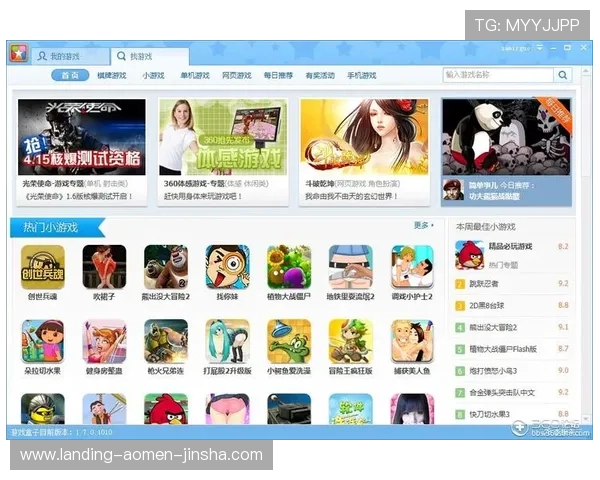Click 光荣使命-游戏专题 title link
Viewport: 600px width, 480px height.
coord(53,184)
